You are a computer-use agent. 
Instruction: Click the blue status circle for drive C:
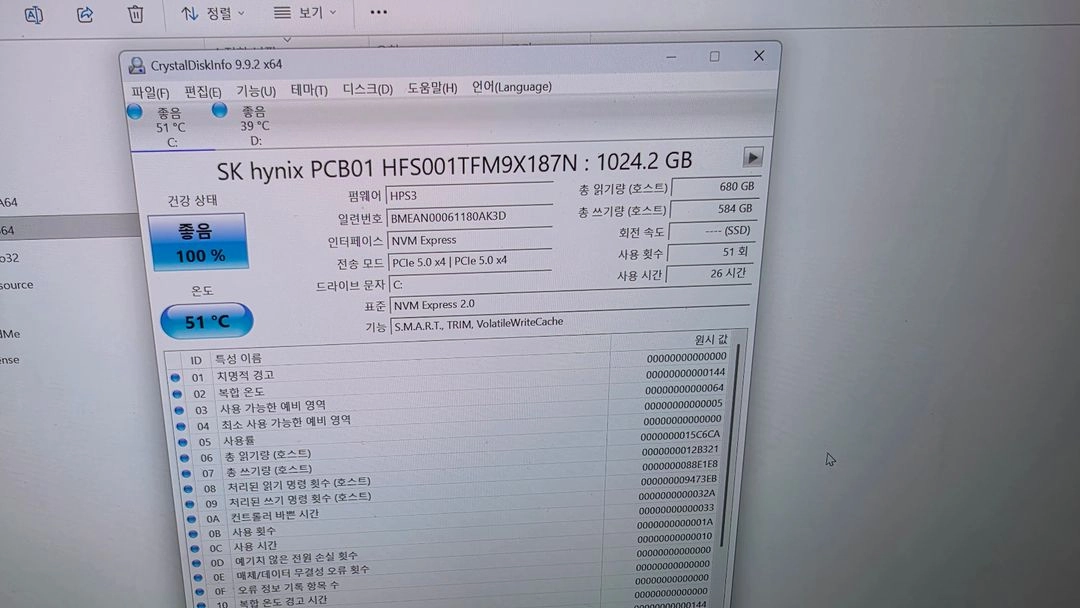click(x=135, y=112)
